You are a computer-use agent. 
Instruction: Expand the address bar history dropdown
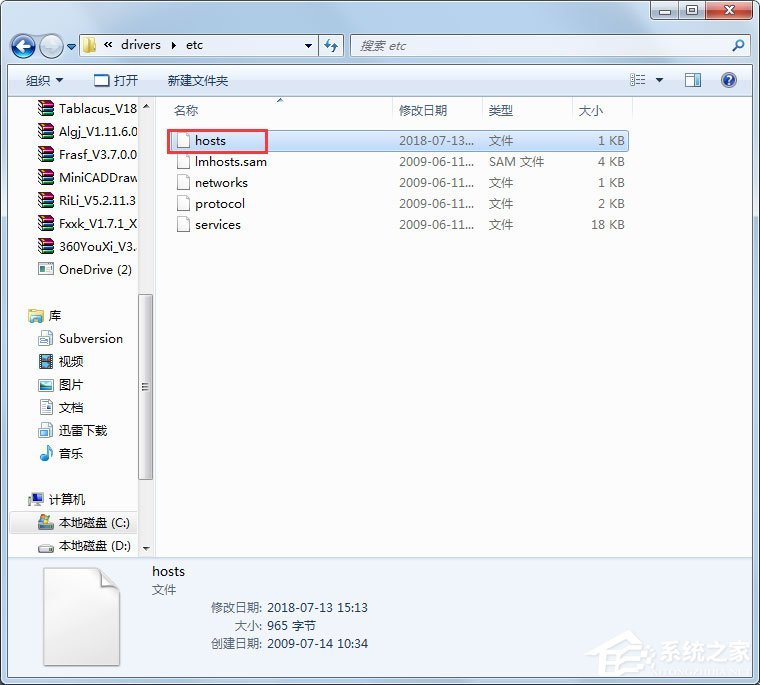(308, 46)
